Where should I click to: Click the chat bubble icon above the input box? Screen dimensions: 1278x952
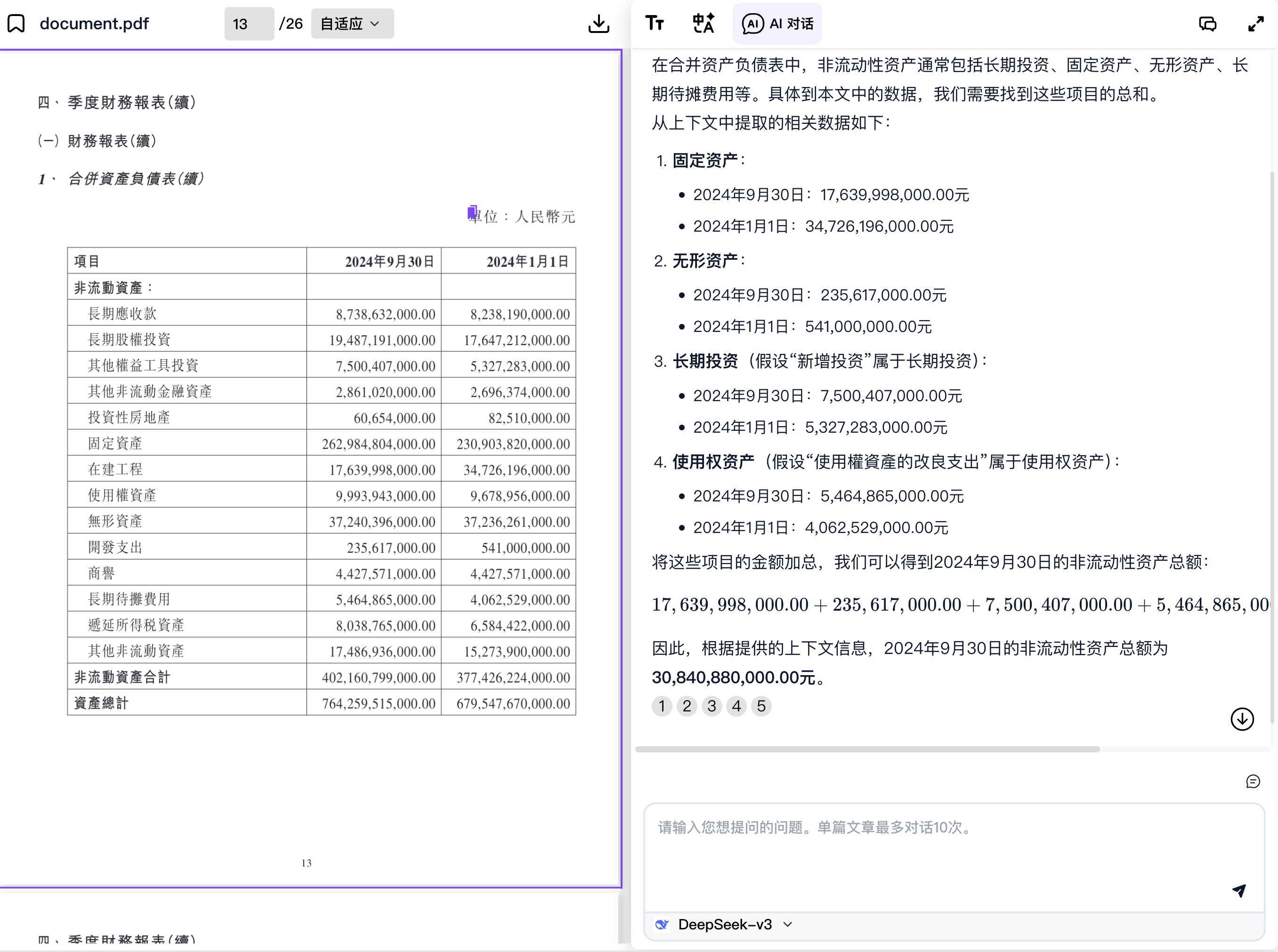[x=1253, y=782]
